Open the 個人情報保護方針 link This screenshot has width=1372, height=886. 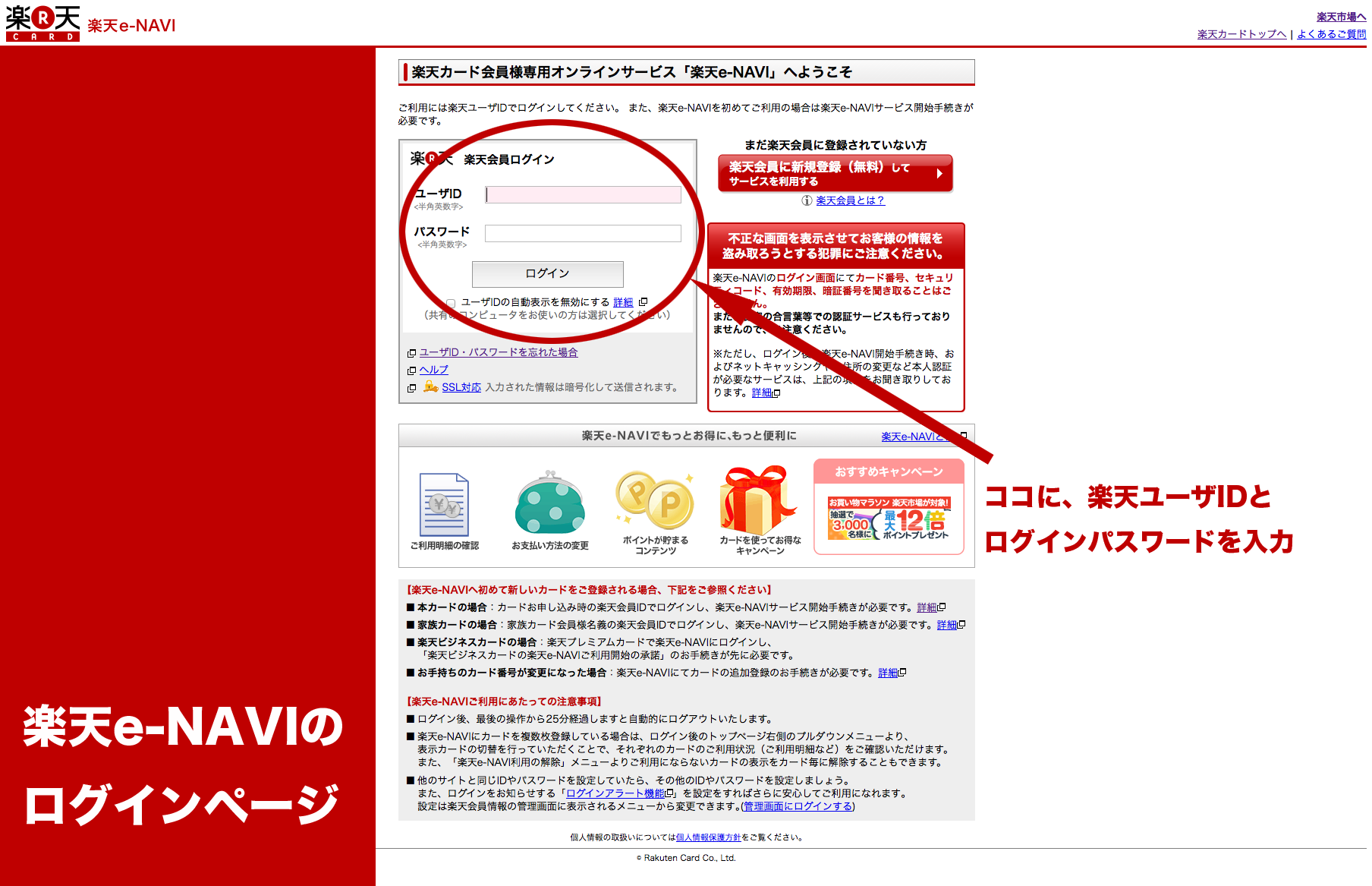coord(708,837)
